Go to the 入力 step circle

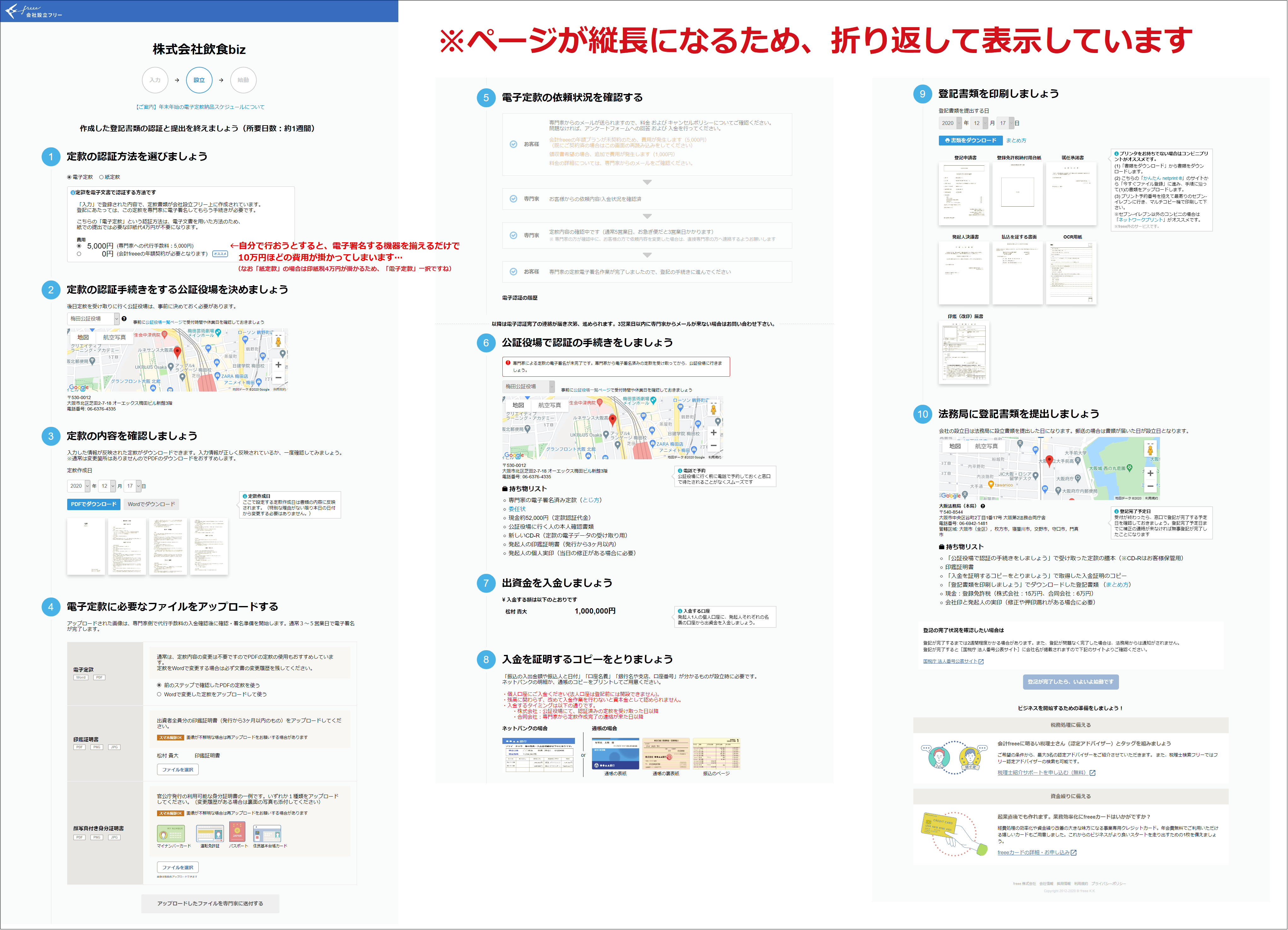155,80
